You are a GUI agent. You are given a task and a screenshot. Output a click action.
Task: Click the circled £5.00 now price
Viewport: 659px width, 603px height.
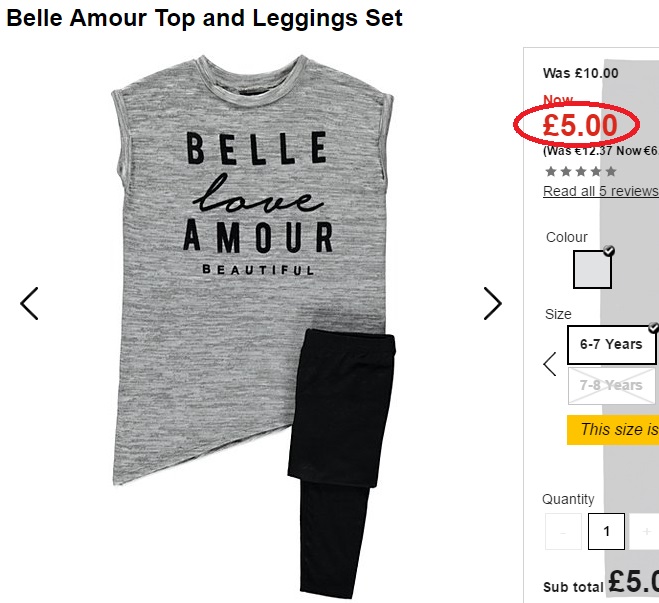click(580, 125)
